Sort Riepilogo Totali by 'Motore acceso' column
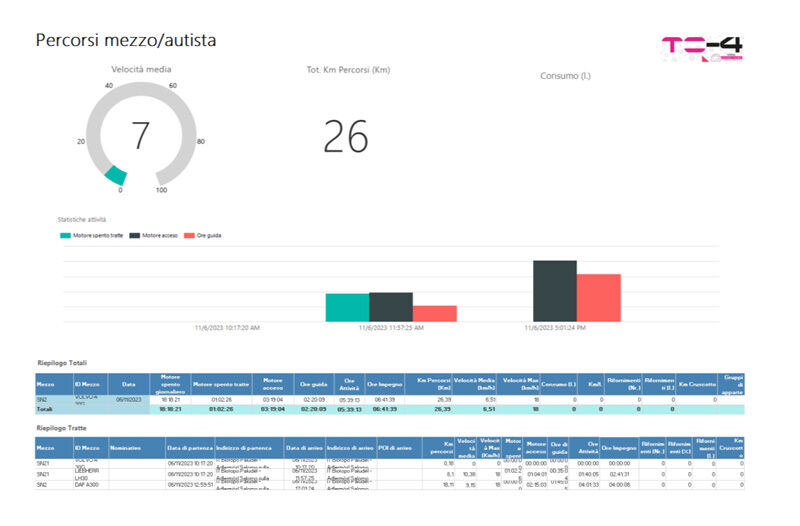The width and height of the screenshot is (800, 526). point(273,383)
